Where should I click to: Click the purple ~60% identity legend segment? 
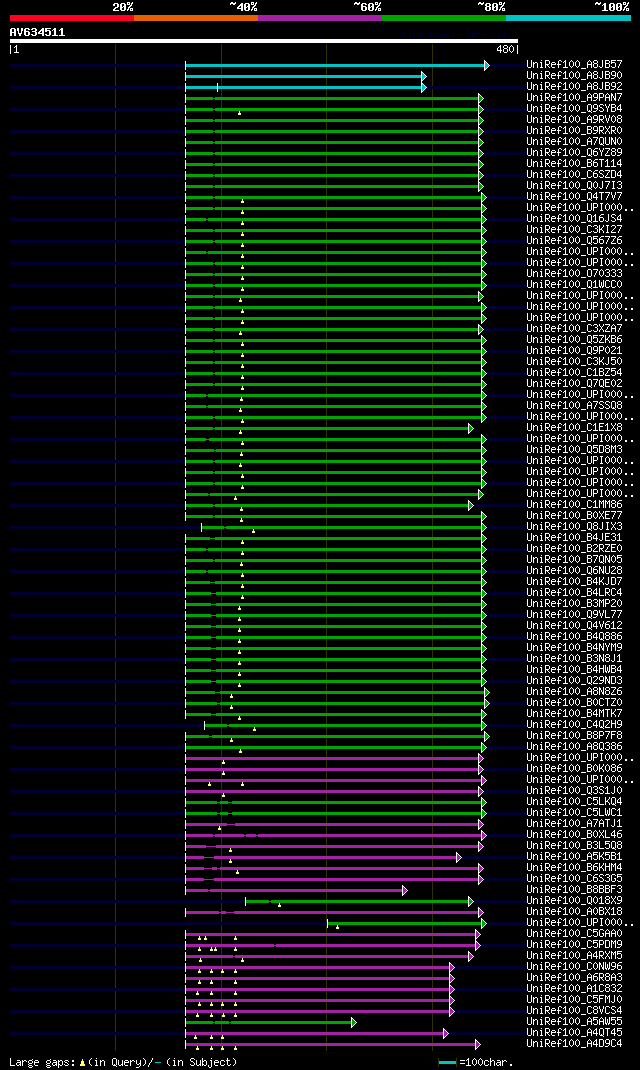click(x=320, y=18)
